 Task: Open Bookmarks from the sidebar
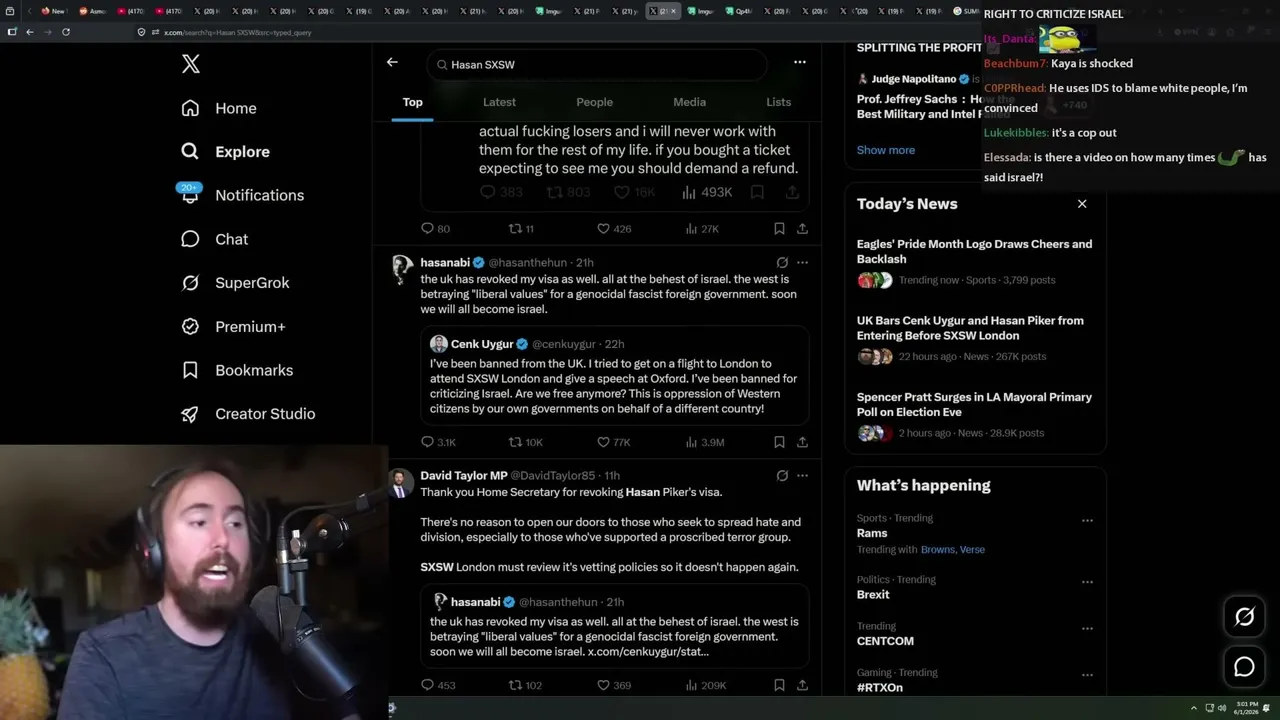click(237, 370)
